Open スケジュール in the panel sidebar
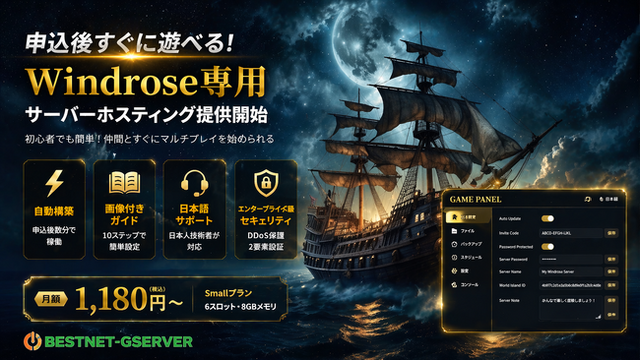Screen dimensions: 640x360 click(x=467, y=258)
